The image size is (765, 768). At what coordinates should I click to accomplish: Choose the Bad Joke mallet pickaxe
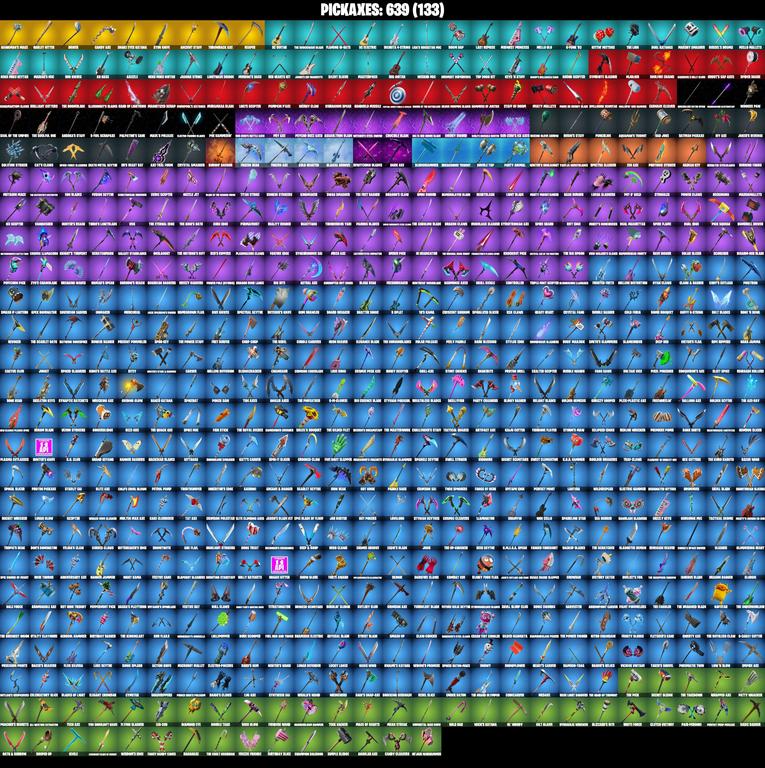[x=662, y=123]
